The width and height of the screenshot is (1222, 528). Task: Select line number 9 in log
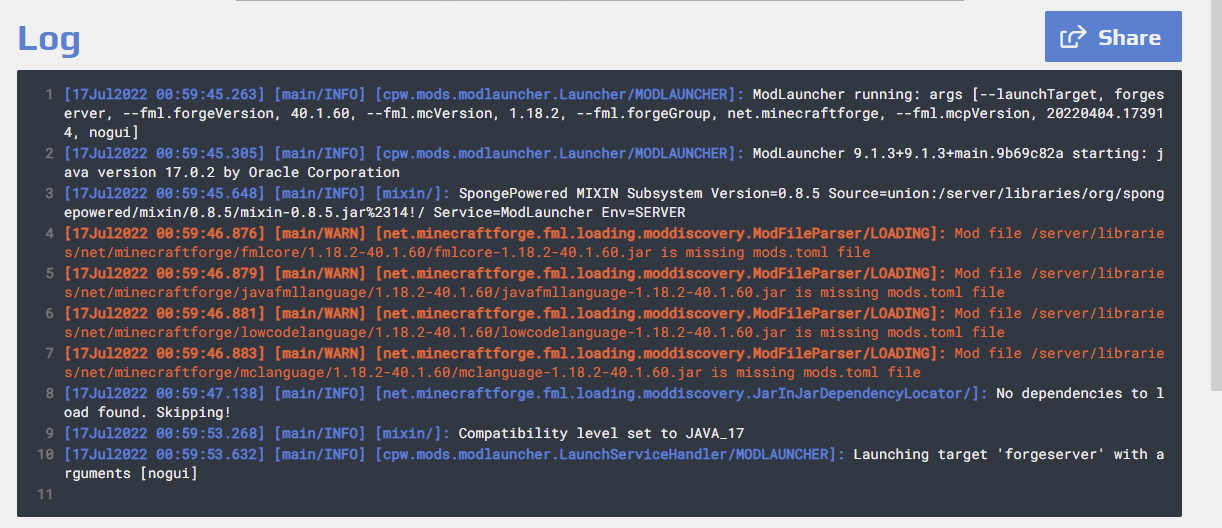pyautogui.click(x=47, y=433)
